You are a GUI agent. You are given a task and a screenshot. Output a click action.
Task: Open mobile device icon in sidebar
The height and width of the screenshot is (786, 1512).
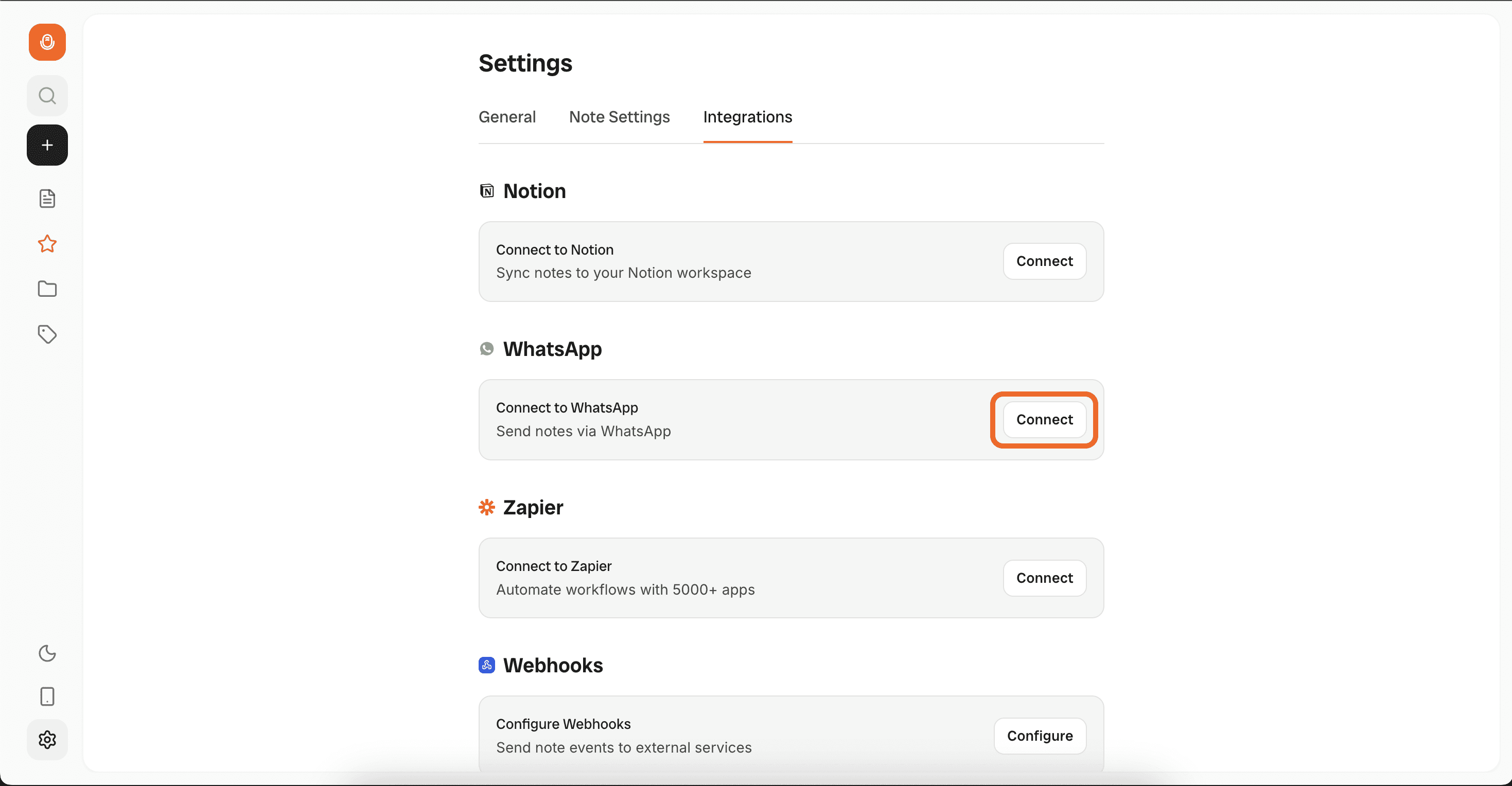click(47, 696)
